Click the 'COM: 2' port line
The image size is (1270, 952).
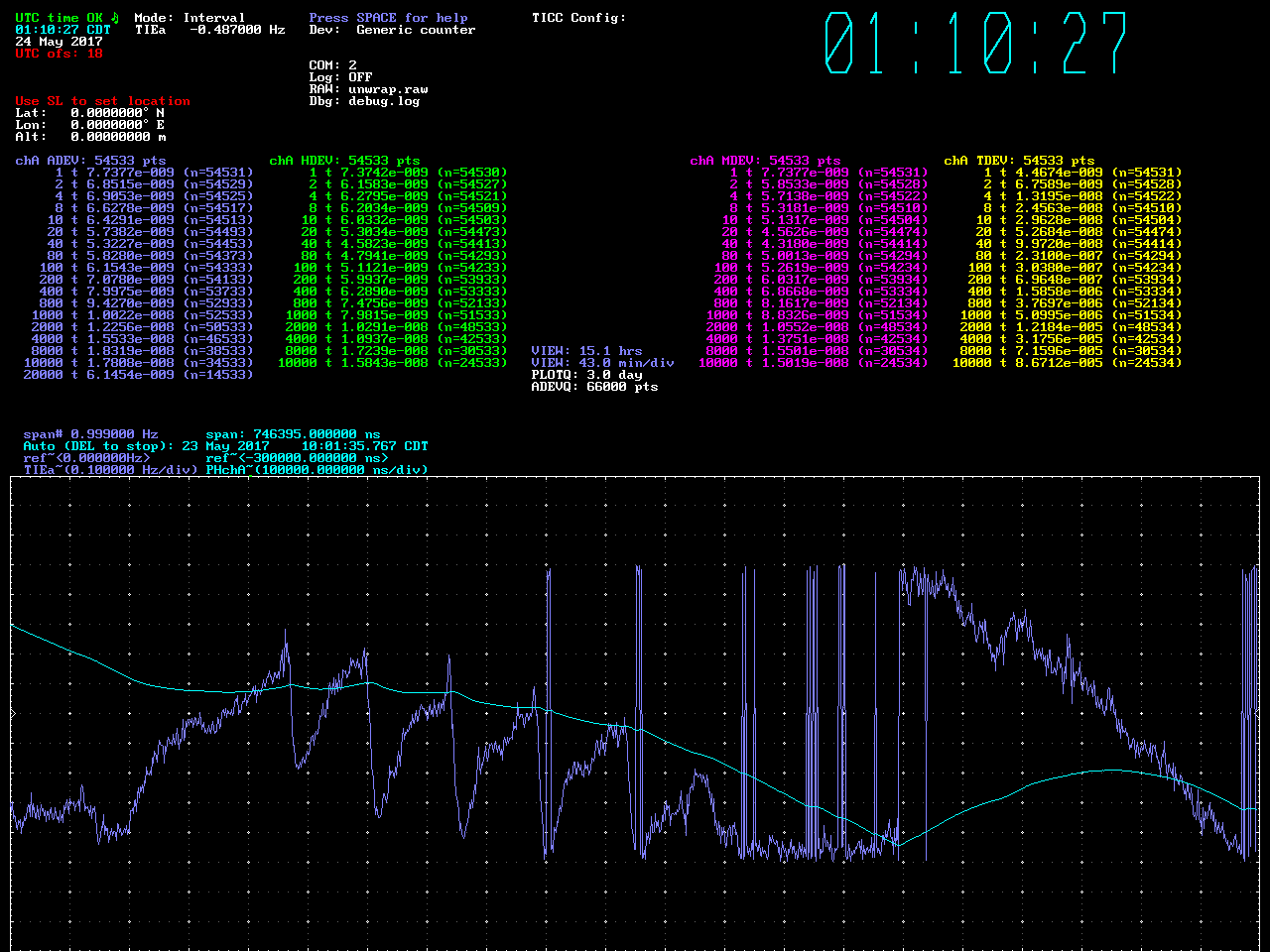[x=332, y=65]
